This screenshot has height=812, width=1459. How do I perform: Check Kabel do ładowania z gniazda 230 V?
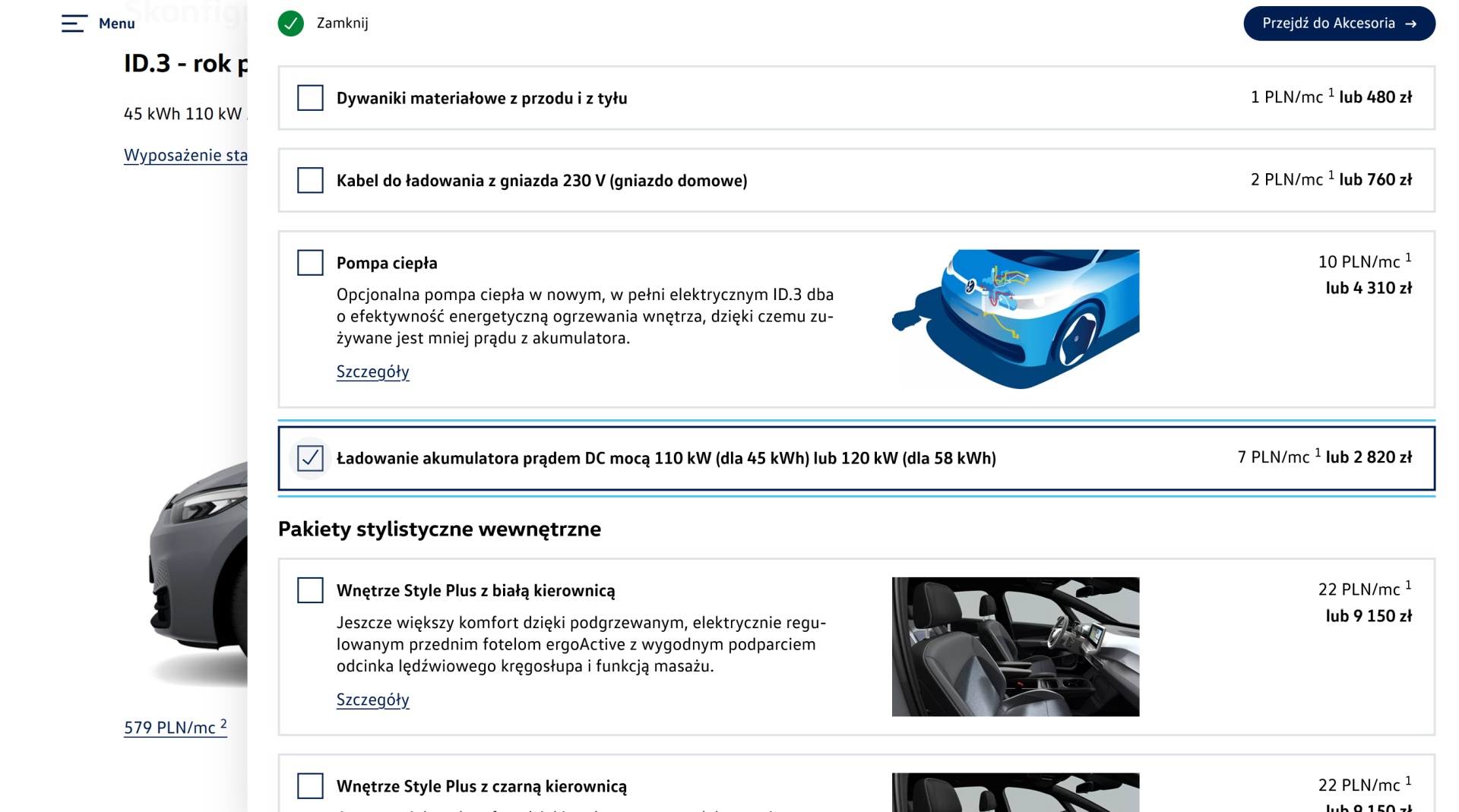click(x=310, y=180)
